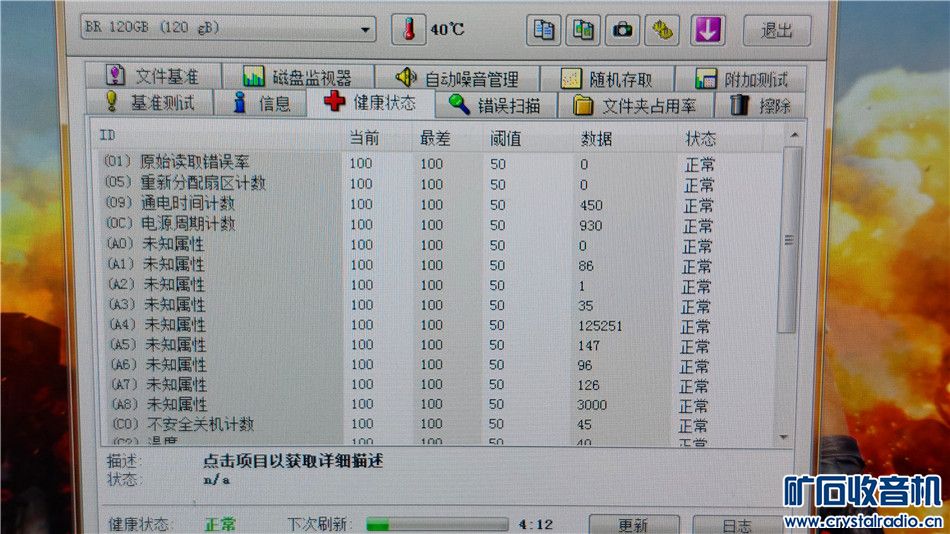Viewport: 950px width, 534px height.
Task: Click the 下次刷新 progress bar
Action: 437,524
